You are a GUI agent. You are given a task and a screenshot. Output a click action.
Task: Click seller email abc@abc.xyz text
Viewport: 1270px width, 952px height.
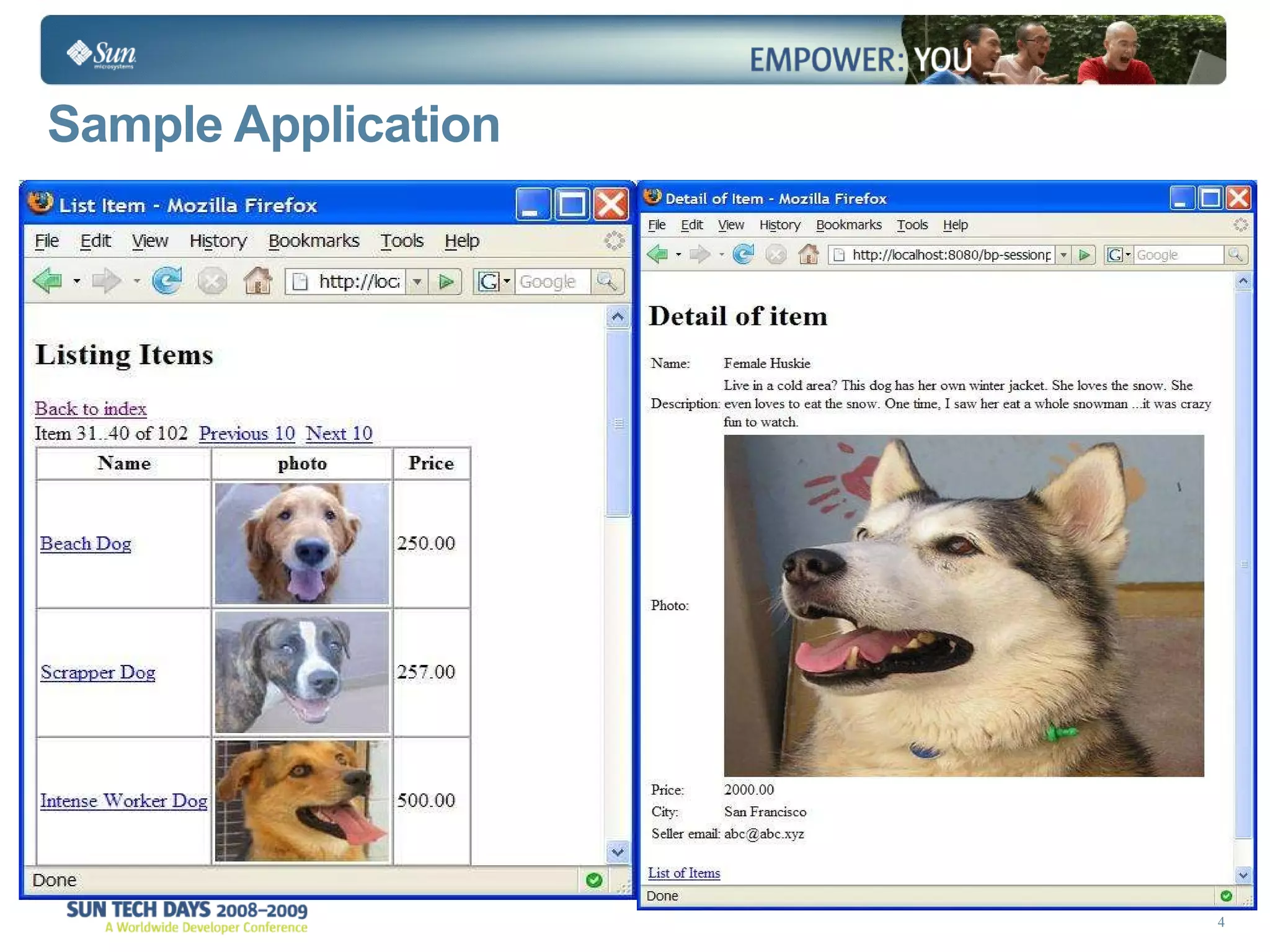(764, 834)
